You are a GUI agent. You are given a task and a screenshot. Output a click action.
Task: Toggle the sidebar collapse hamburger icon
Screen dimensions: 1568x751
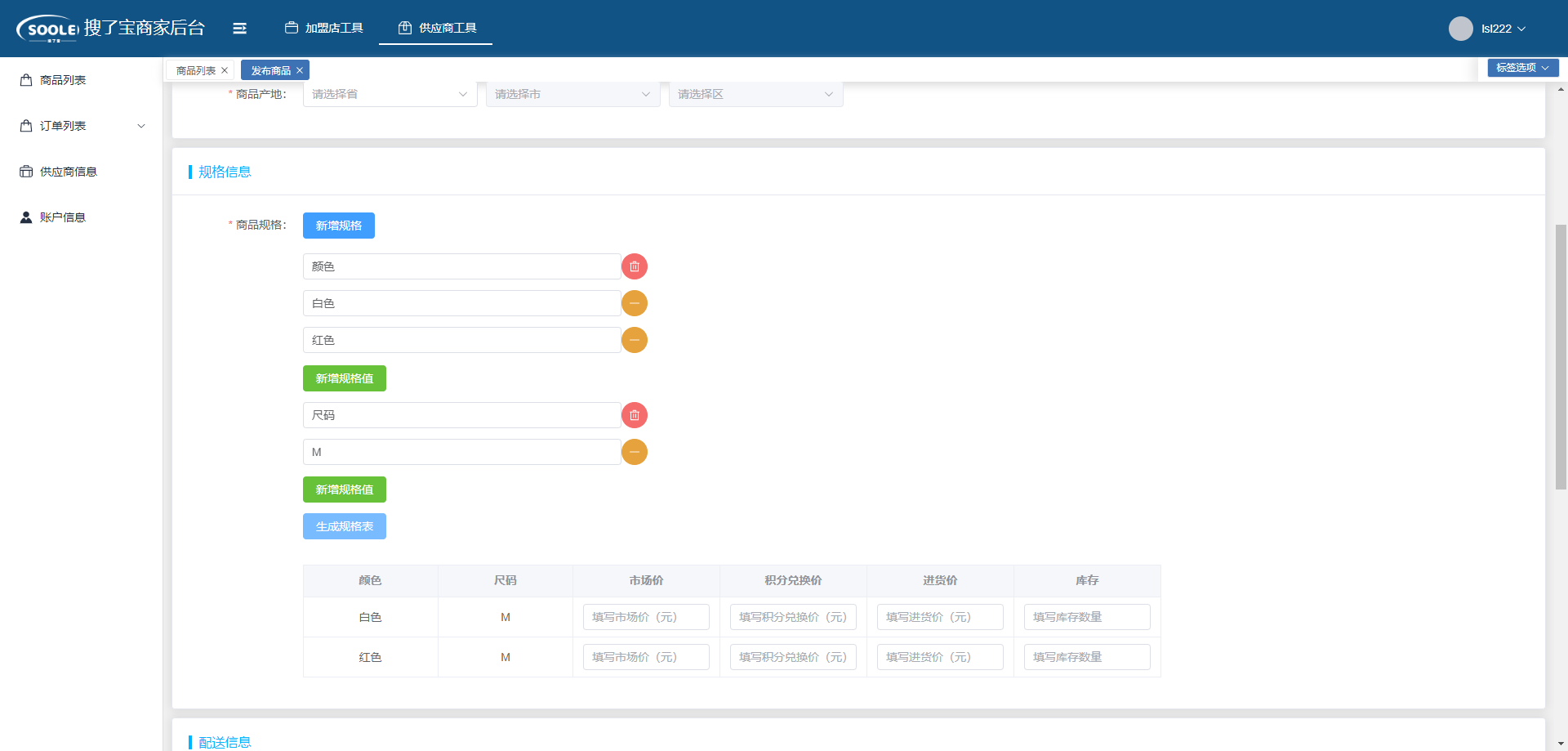coord(239,29)
